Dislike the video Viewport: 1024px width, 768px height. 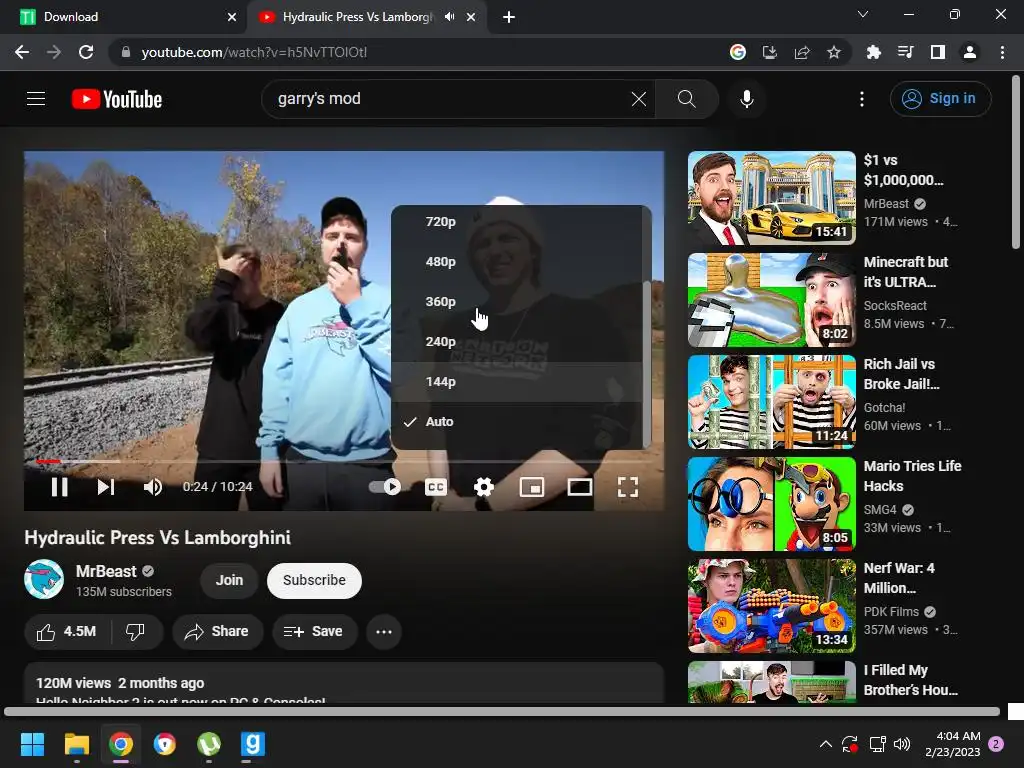tap(136, 632)
